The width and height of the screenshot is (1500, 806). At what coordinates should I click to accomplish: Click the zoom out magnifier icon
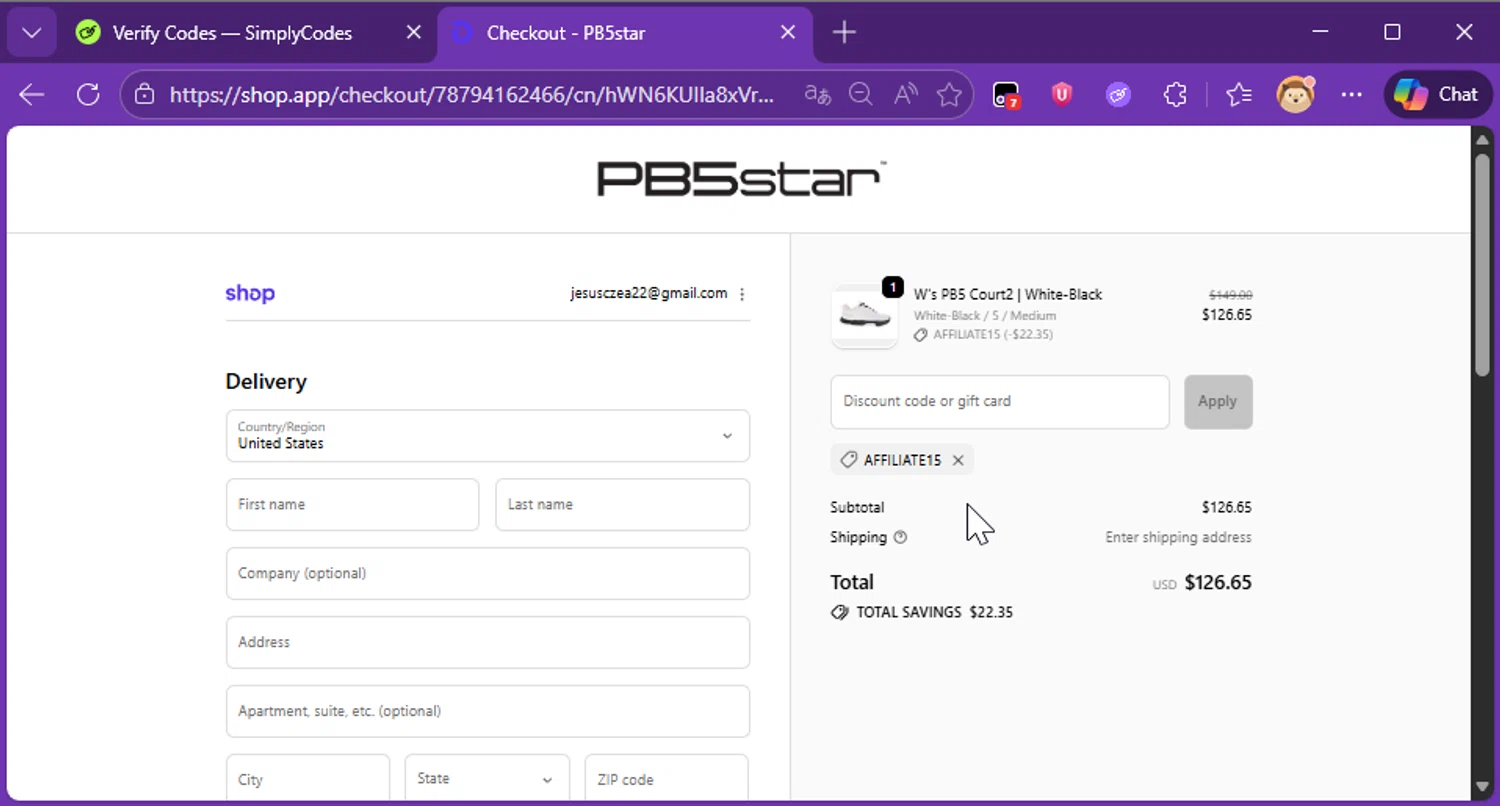tap(861, 95)
